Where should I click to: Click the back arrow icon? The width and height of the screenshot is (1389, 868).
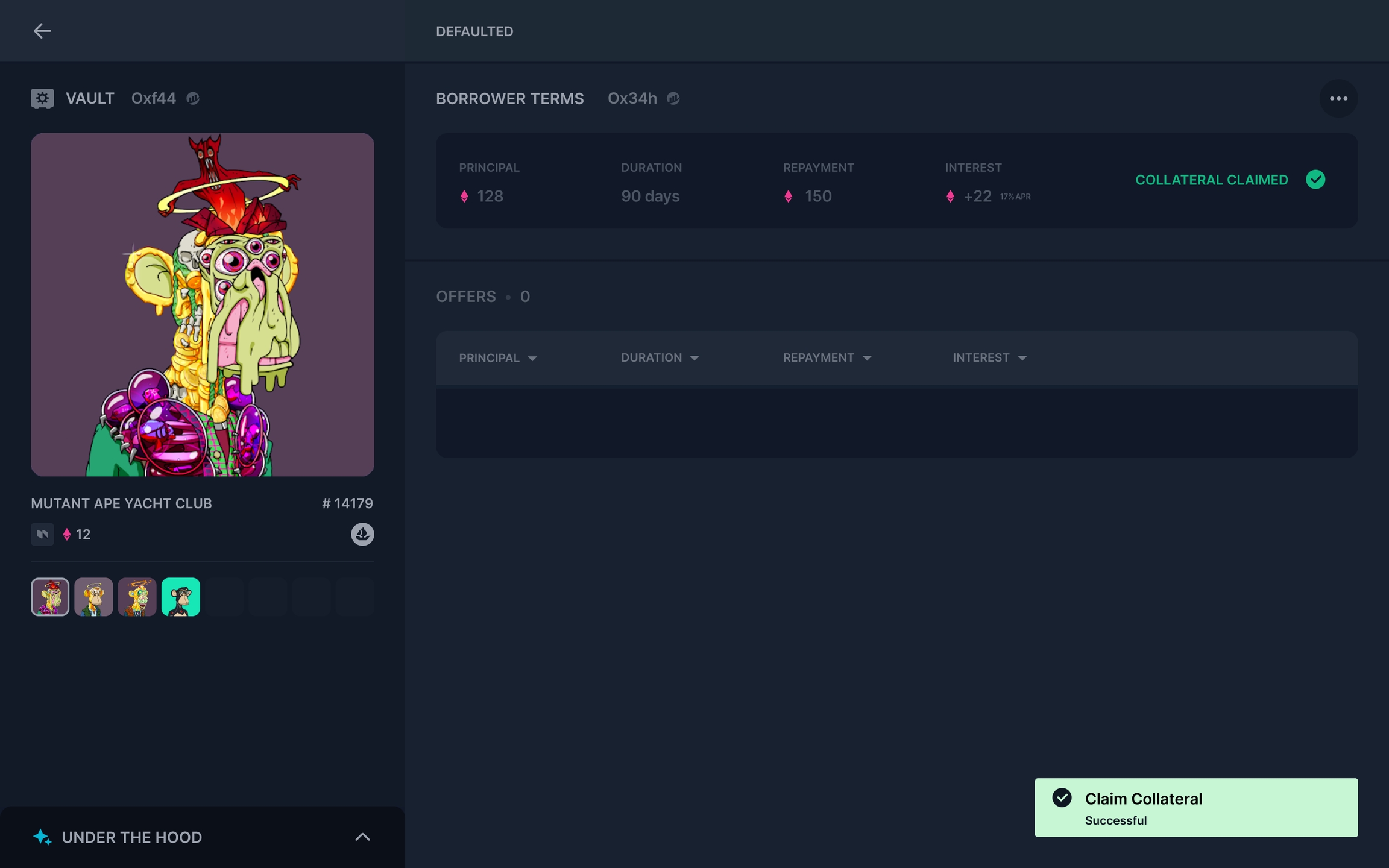point(42,31)
